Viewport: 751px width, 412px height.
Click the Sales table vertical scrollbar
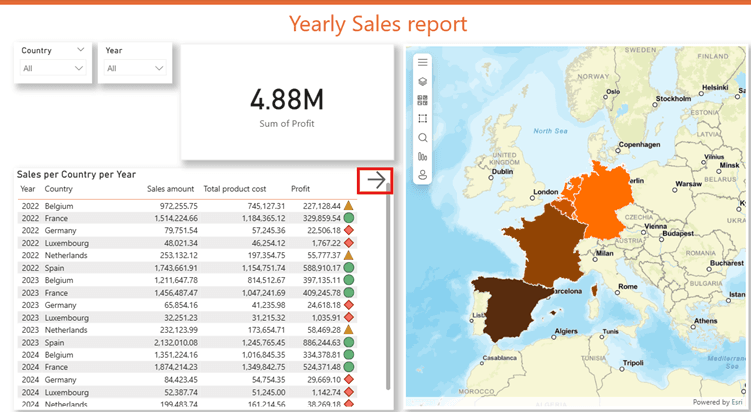click(388, 285)
